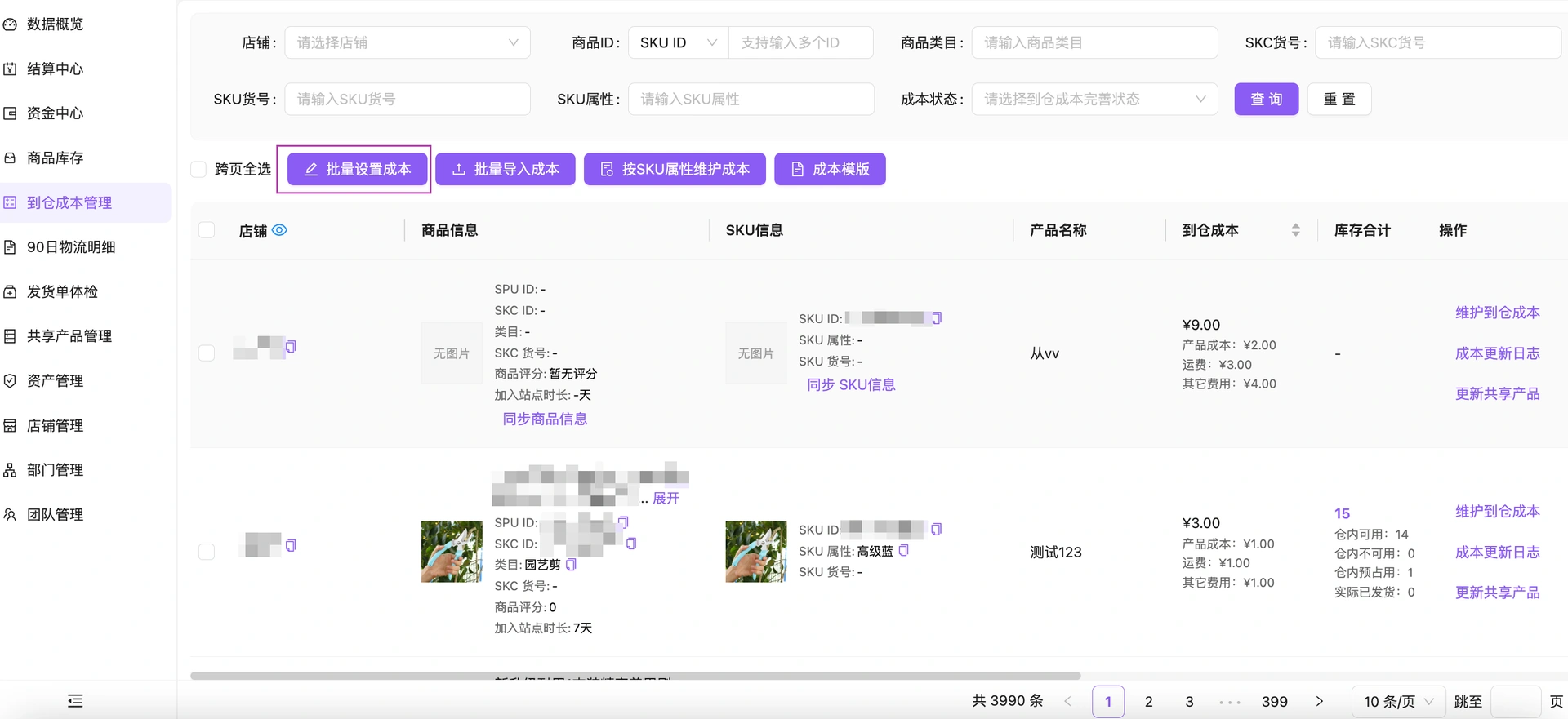The image size is (1568, 719).
Task: Copy the second row's SKC ID
Action: click(631, 544)
